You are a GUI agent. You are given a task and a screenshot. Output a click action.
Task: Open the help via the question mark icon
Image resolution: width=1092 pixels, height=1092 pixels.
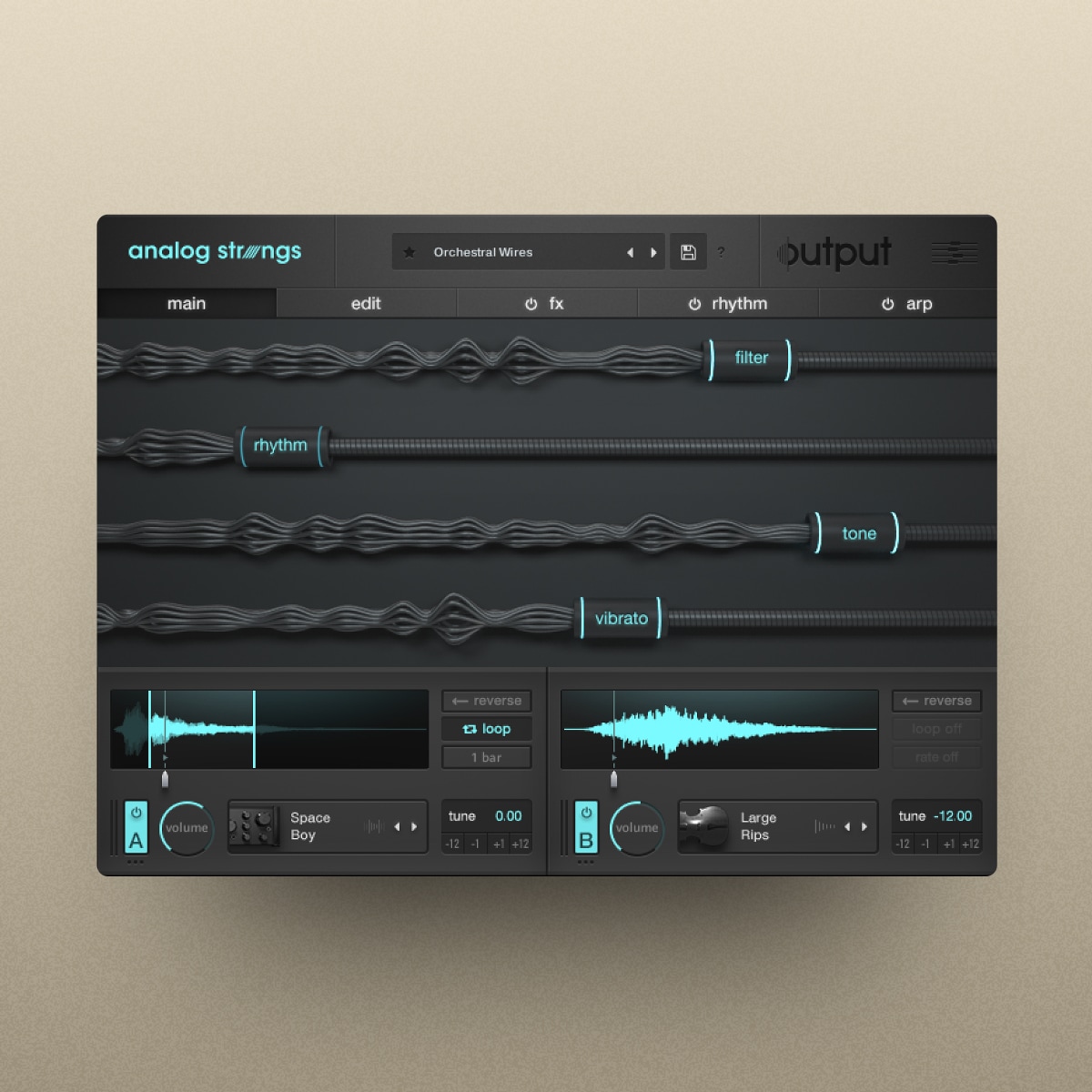[722, 252]
